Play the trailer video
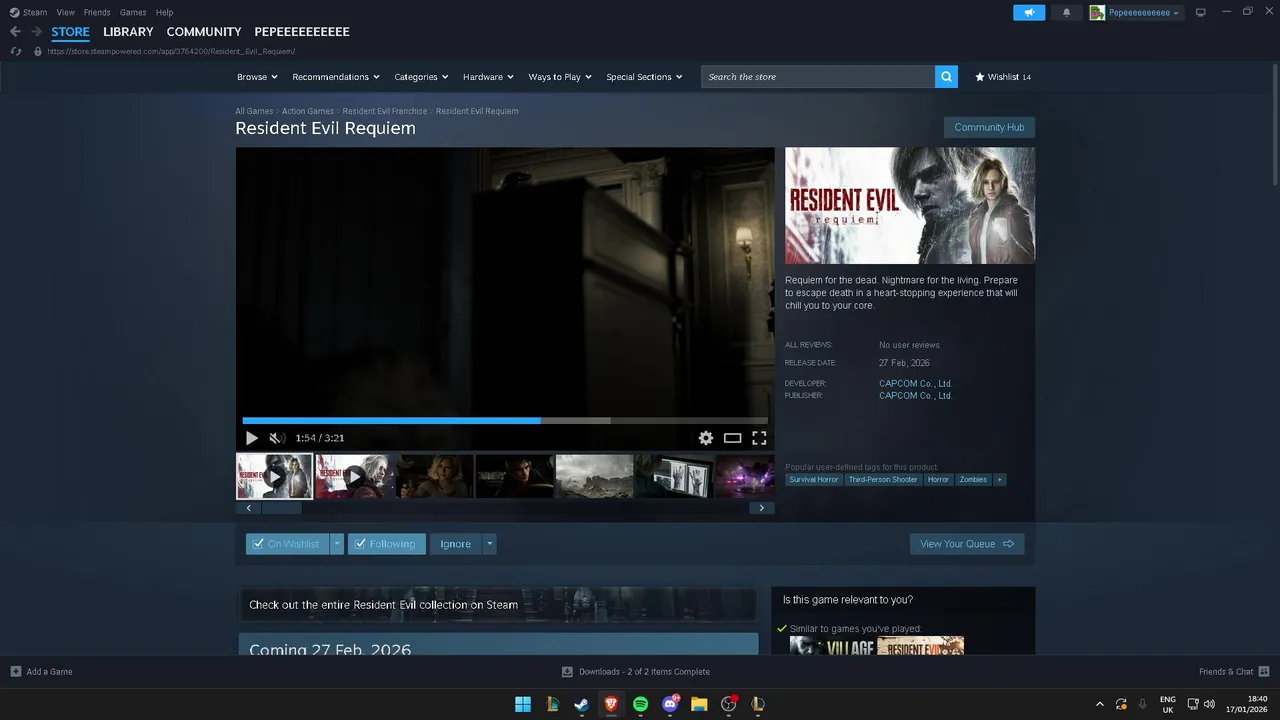The width and height of the screenshot is (1280, 720). [x=251, y=438]
